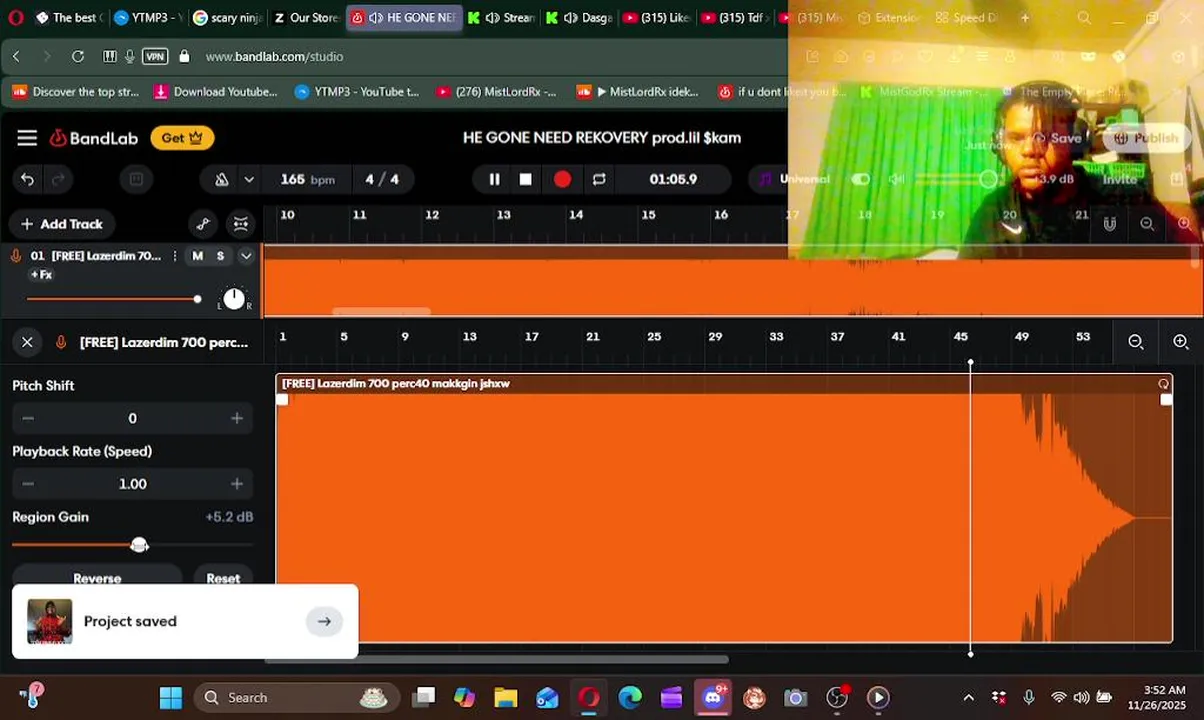Open Discord from the taskbar
This screenshot has height=720, width=1204.
[713, 698]
